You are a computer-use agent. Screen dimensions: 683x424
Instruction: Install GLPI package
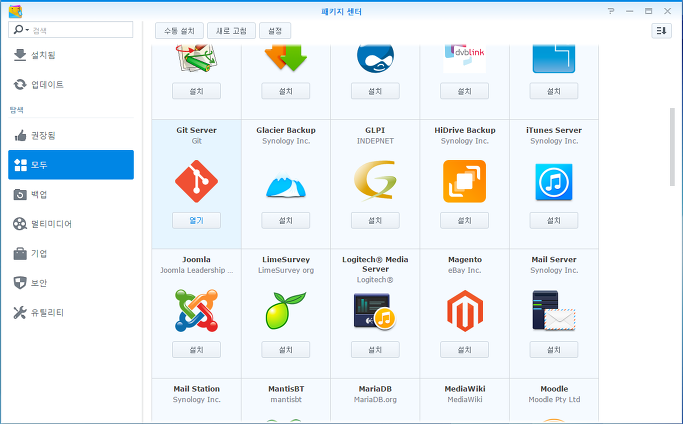click(375, 220)
